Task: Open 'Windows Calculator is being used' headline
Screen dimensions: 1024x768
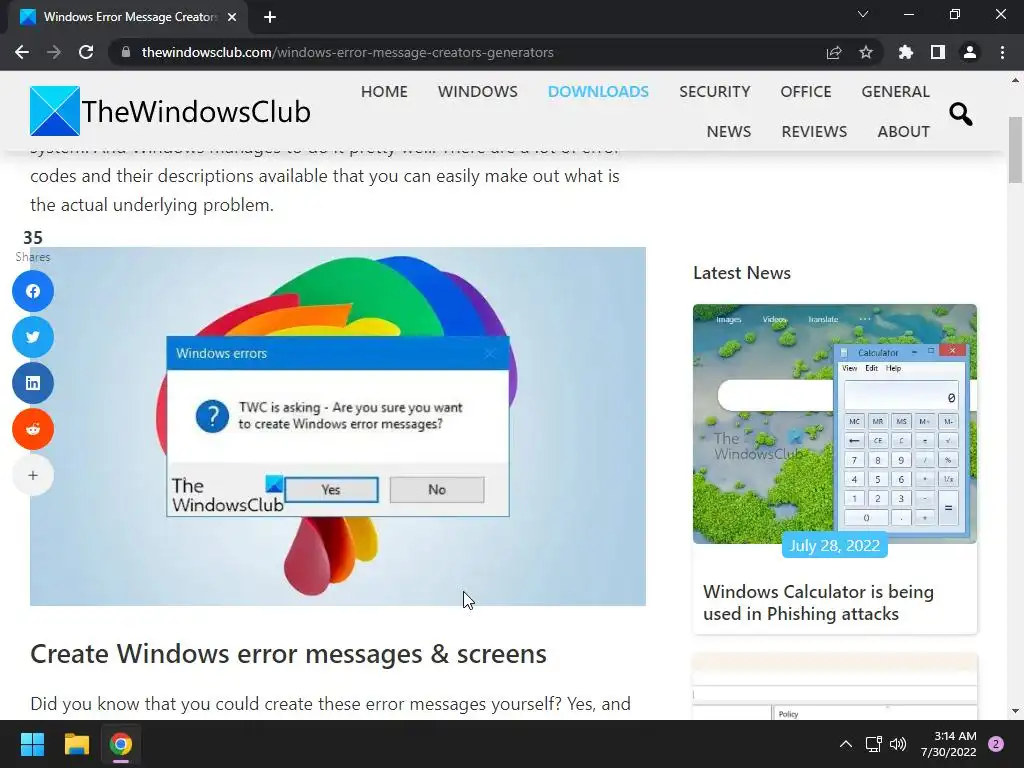Action: [x=818, y=603]
